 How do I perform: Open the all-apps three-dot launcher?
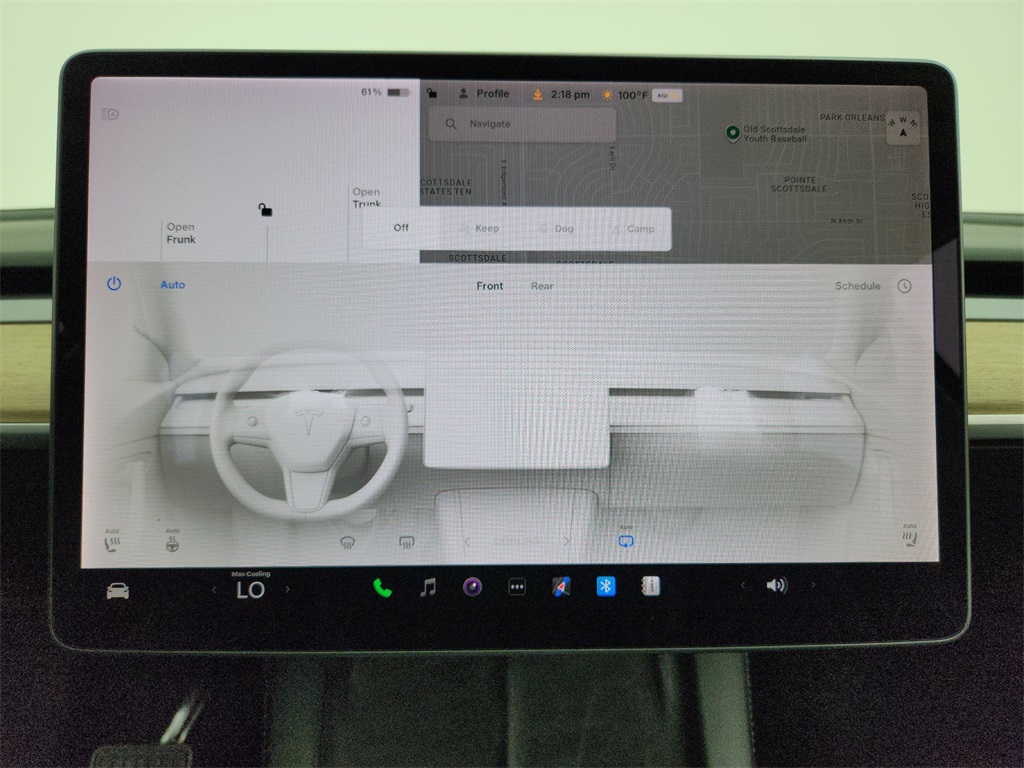pyautogui.click(x=517, y=587)
